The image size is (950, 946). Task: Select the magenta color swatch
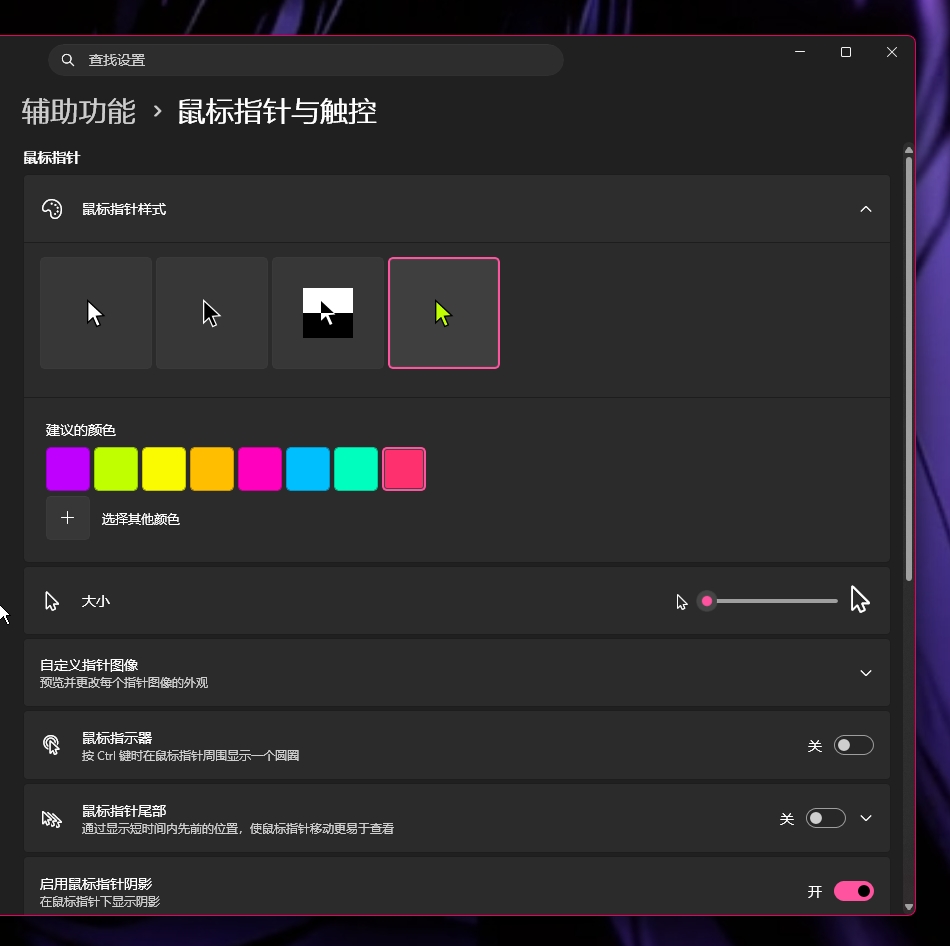coord(260,469)
